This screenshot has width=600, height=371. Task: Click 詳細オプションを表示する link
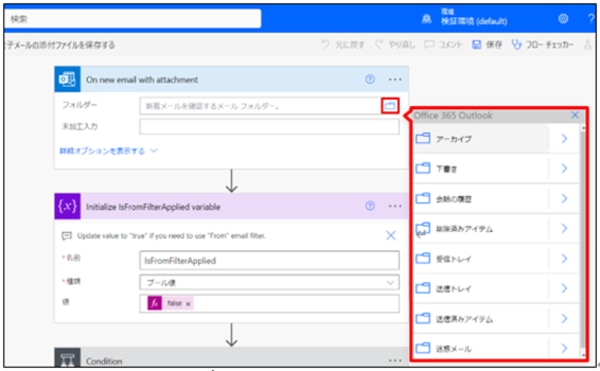tap(108, 151)
